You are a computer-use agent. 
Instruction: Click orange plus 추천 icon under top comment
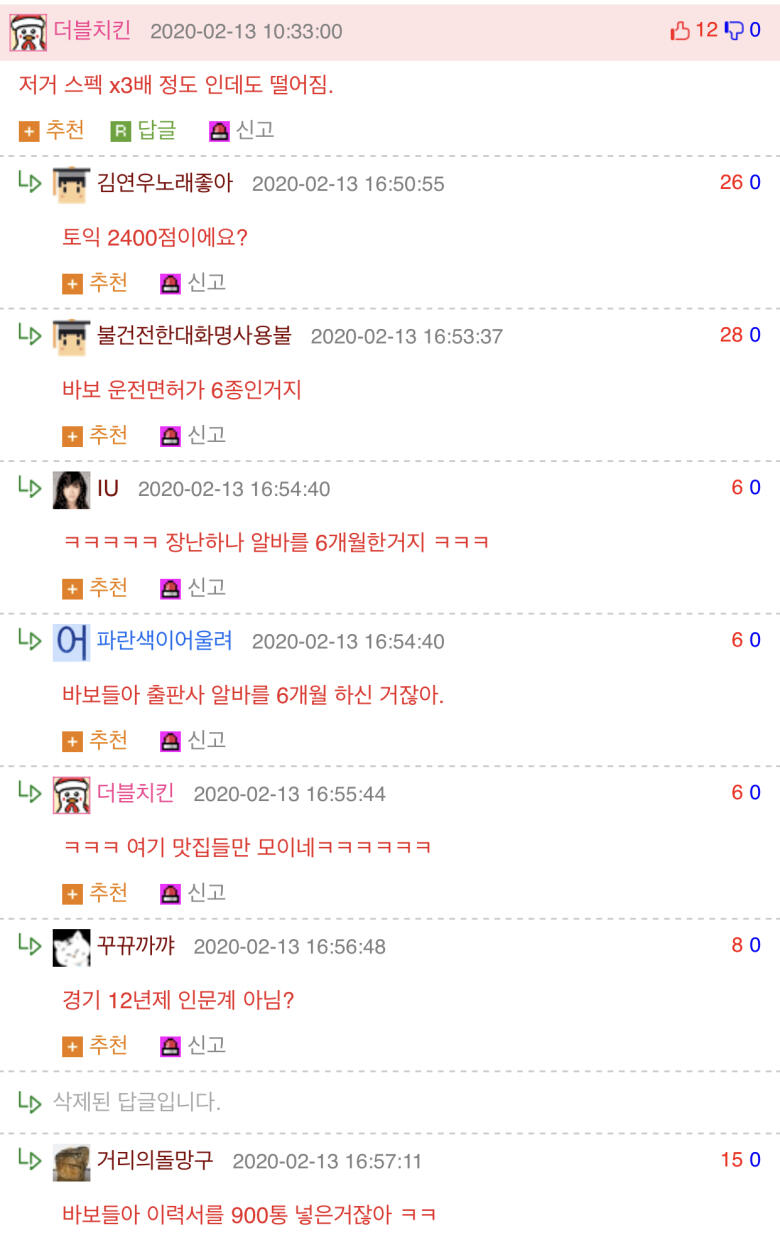point(29,131)
